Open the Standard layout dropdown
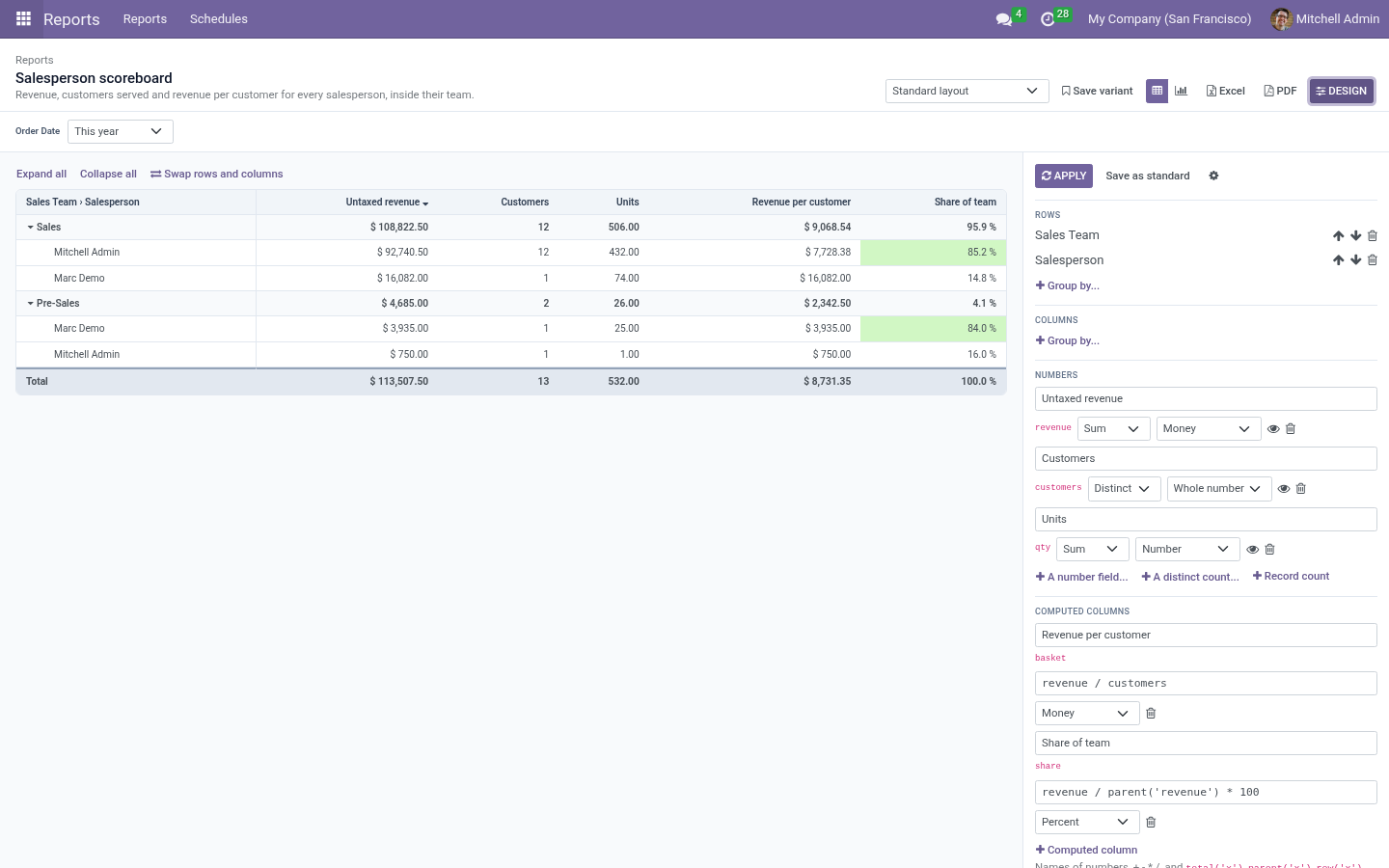The width and height of the screenshot is (1389, 868). [x=967, y=91]
